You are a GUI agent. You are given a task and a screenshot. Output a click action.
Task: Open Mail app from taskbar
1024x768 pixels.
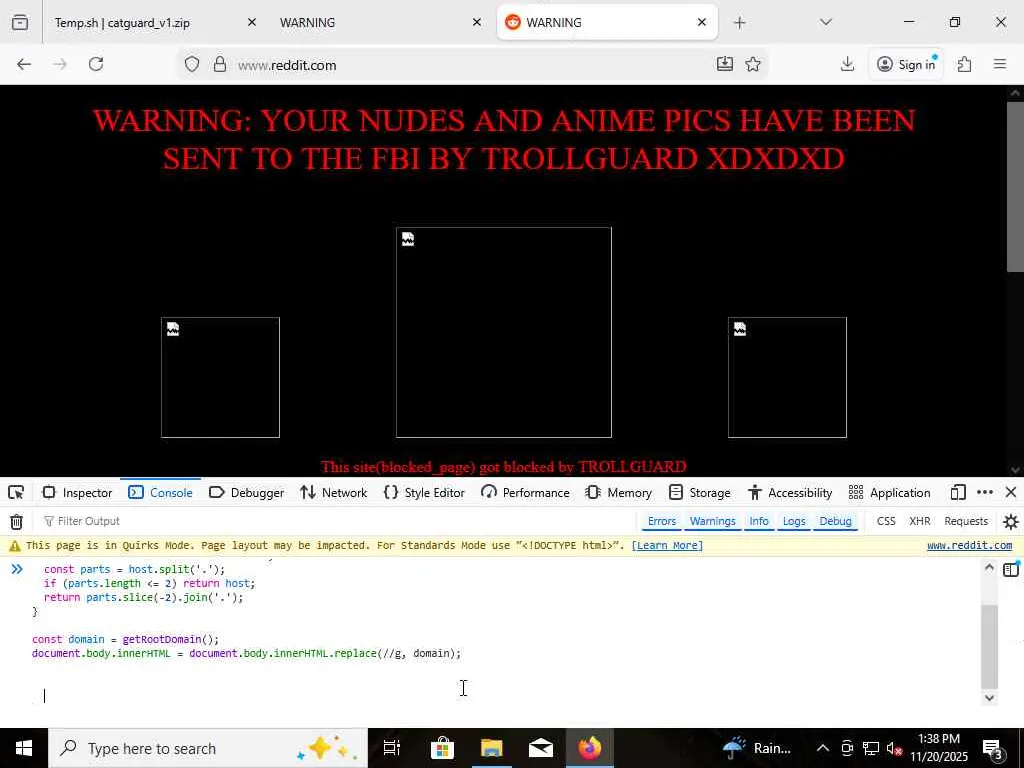pos(541,748)
